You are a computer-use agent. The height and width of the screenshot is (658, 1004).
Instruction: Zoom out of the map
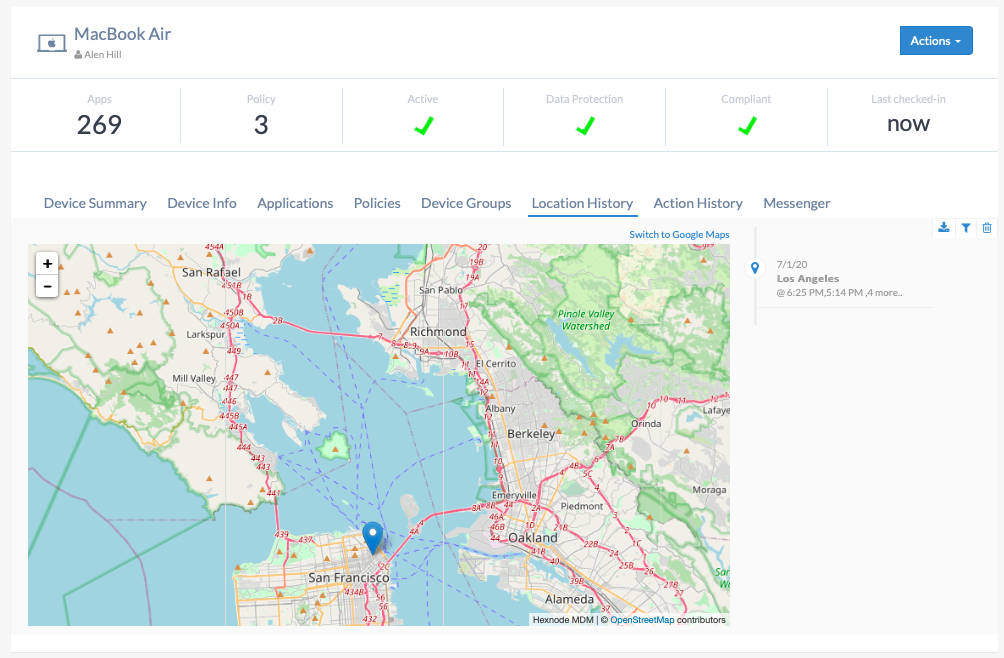47,286
